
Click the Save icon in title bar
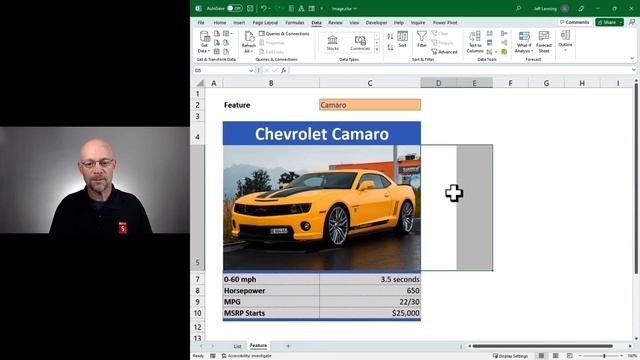click(250, 8)
